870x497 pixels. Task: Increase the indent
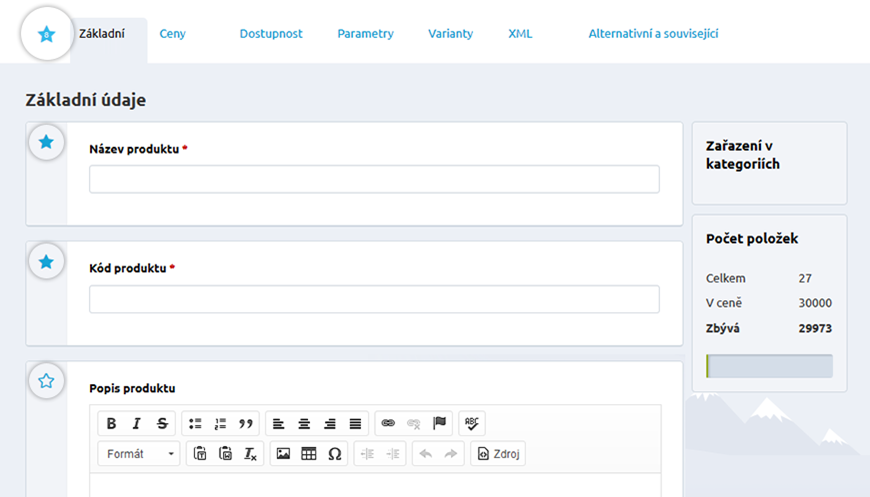pyautogui.click(x=393, y=454)
